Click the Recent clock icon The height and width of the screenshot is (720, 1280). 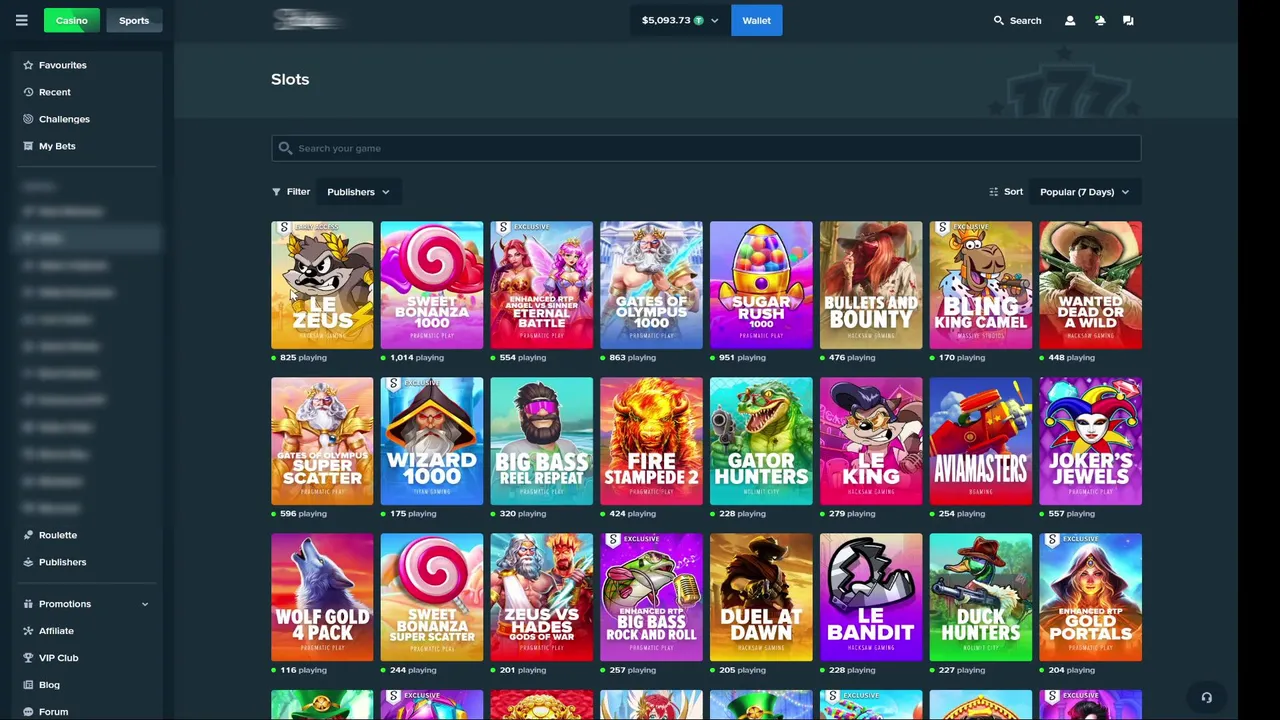tap(29, 92)
